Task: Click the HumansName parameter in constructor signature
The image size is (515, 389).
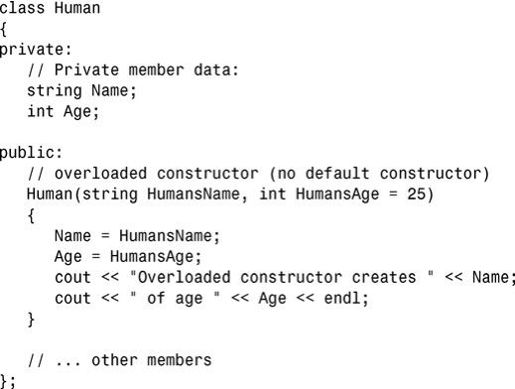Action: pyautogui.click(x=193, y=194)
